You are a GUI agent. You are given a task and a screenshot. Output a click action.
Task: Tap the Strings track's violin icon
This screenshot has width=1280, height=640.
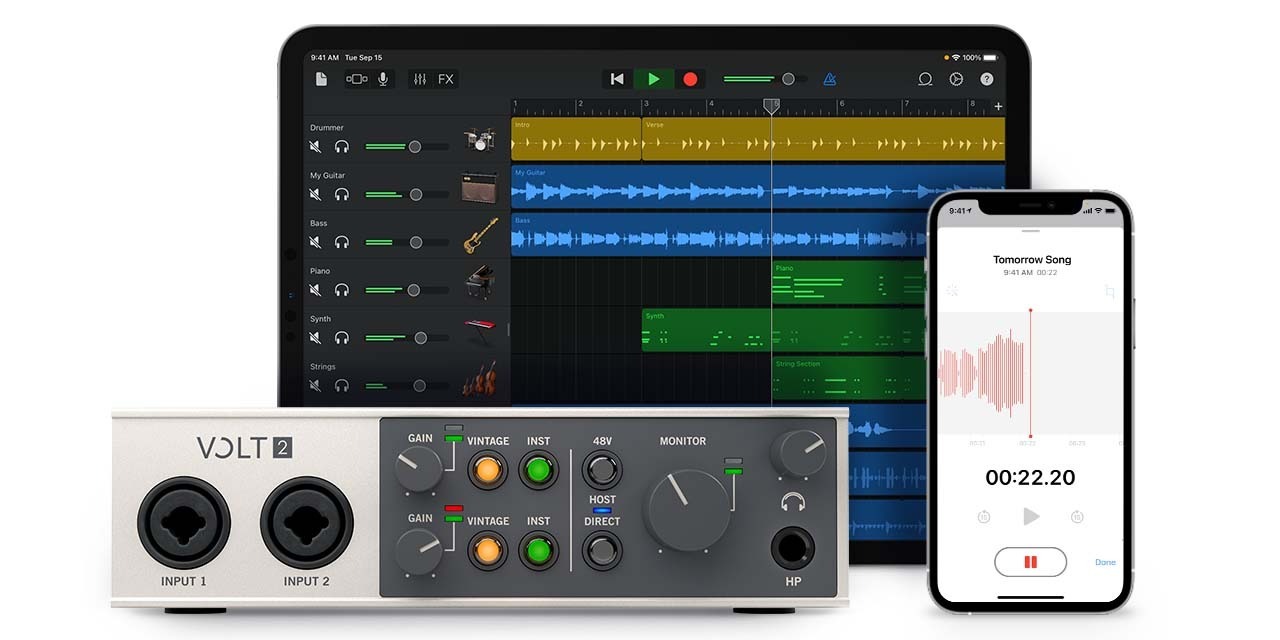coord(480,381)
